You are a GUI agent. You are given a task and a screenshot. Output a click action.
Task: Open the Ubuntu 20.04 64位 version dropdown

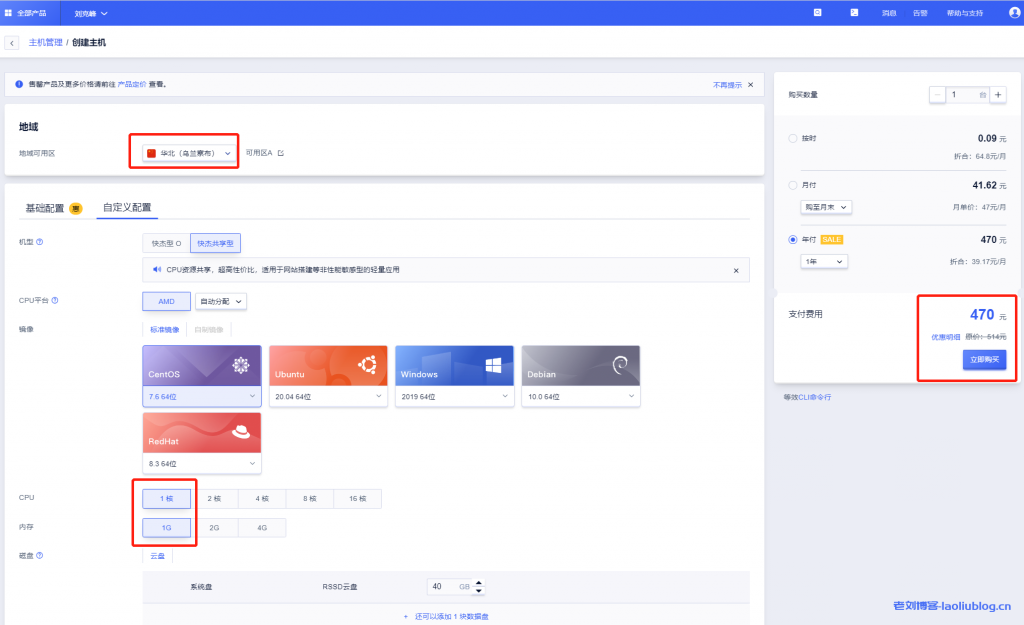[327, 396]
